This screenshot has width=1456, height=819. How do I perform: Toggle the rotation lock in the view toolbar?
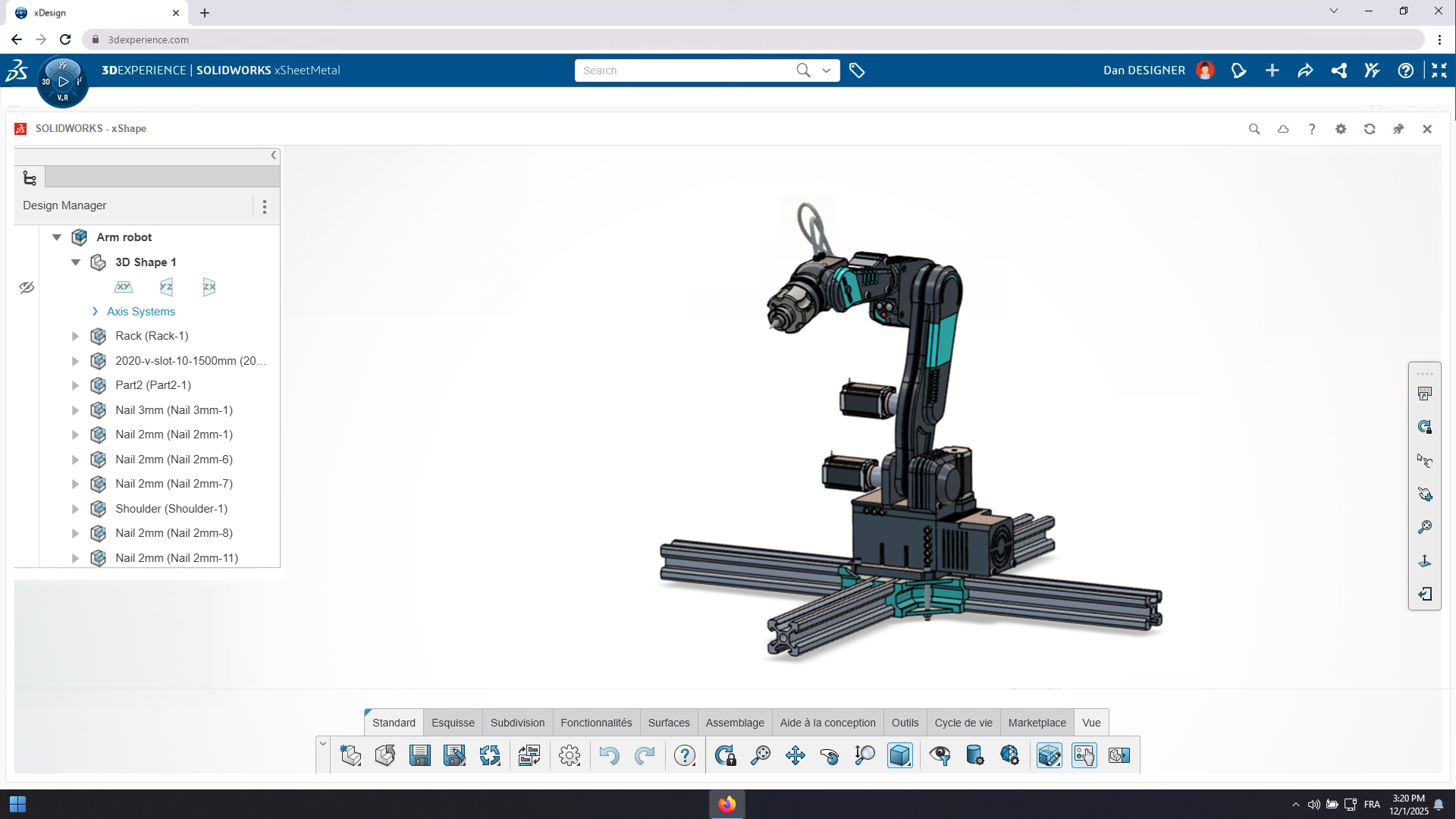point(726,755)
